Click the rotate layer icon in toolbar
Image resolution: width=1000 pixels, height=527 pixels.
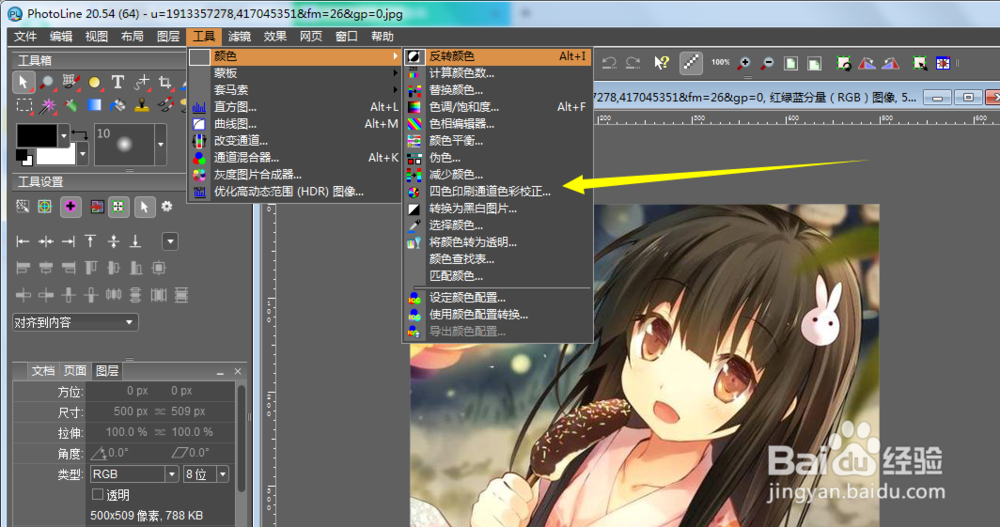pos(844,63)
